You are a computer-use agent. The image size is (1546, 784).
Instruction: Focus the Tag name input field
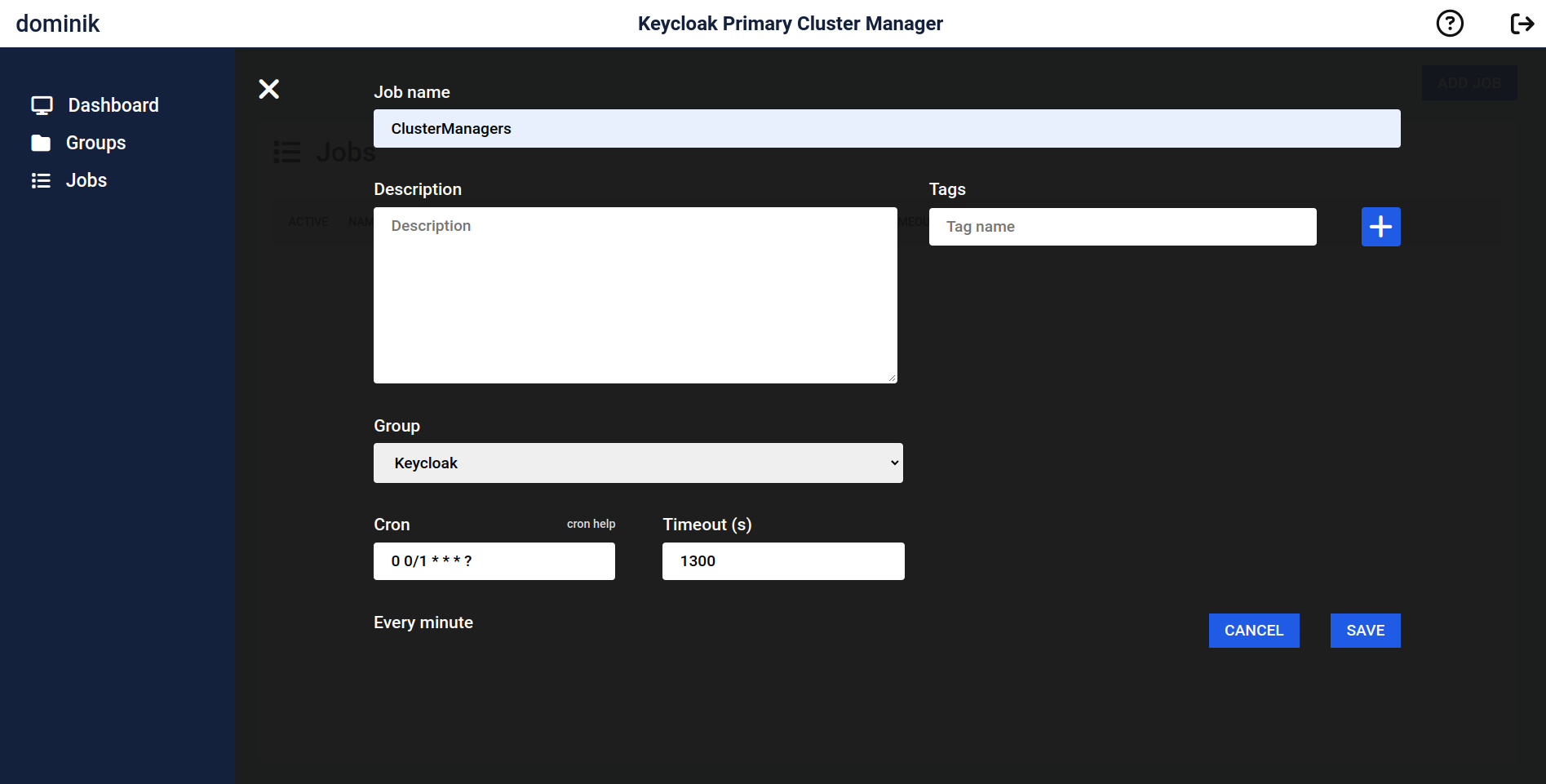click(1122, 227)
